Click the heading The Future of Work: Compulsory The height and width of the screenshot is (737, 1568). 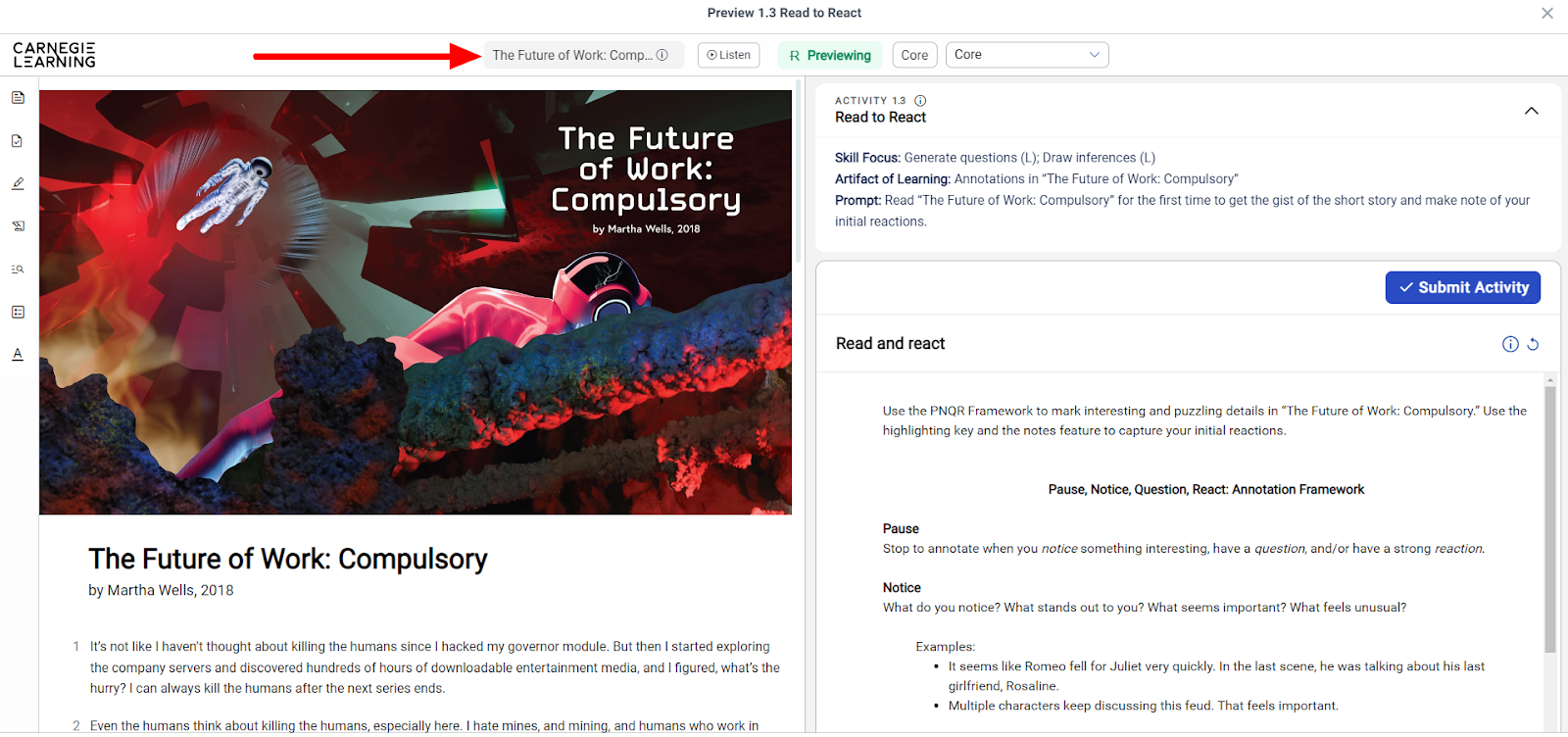288,559
